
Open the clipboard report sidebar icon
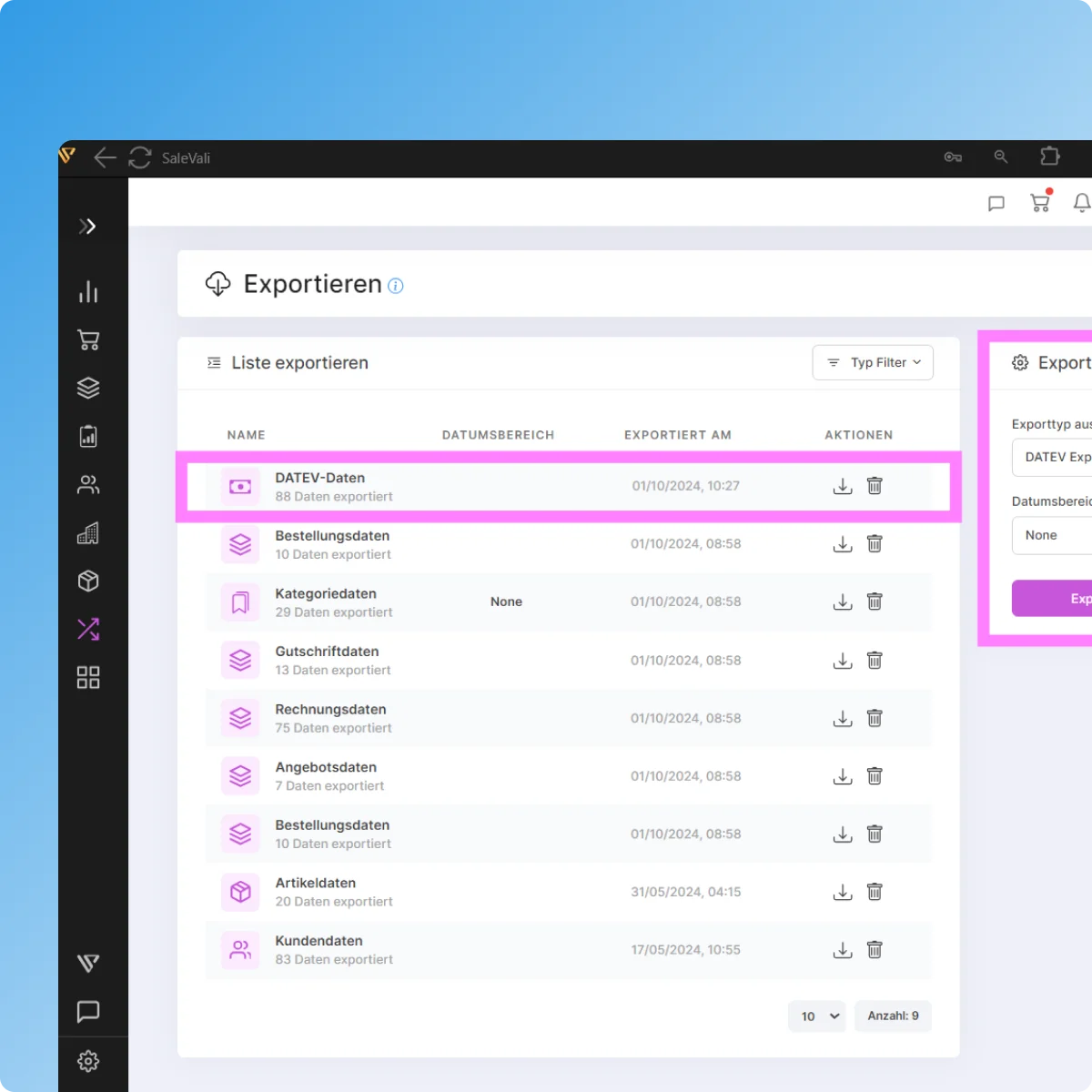[x=88, y=437]
